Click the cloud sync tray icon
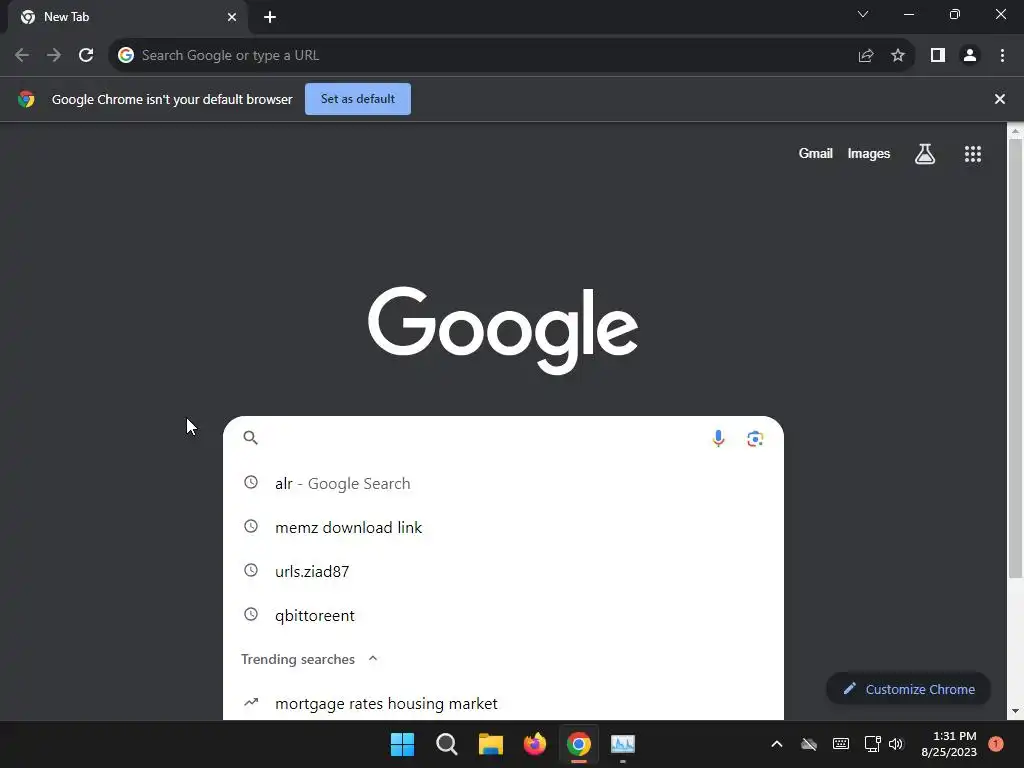 [809, 744]
